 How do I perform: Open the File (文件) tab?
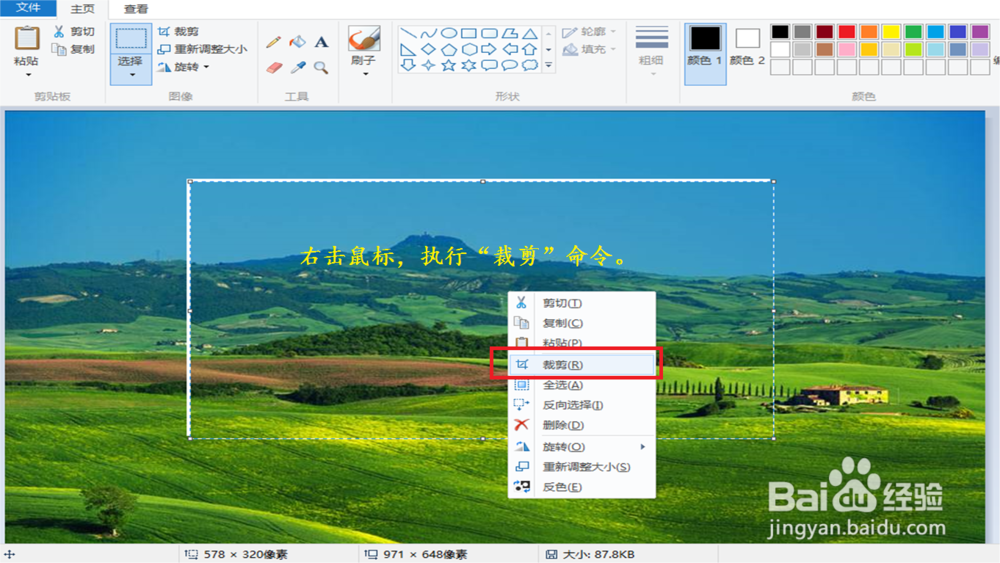[x=28, y=8]
